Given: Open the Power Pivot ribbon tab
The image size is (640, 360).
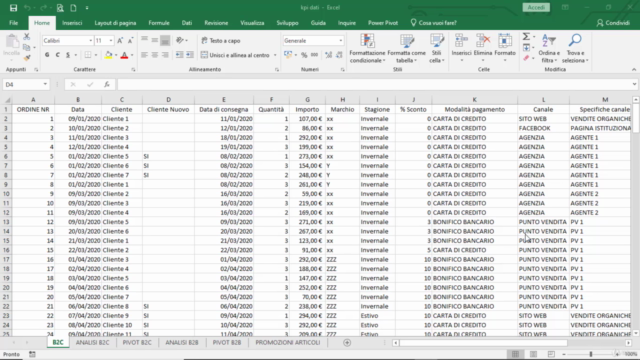Looking at the screenshot, I should [383, 23].
